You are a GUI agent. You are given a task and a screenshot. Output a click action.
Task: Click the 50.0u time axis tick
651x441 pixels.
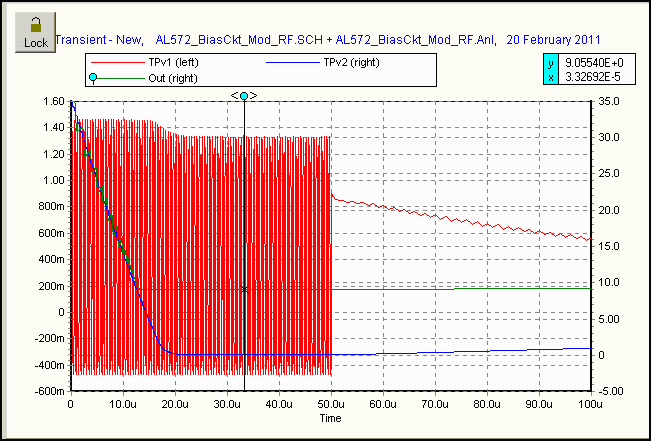pos(331,404)
